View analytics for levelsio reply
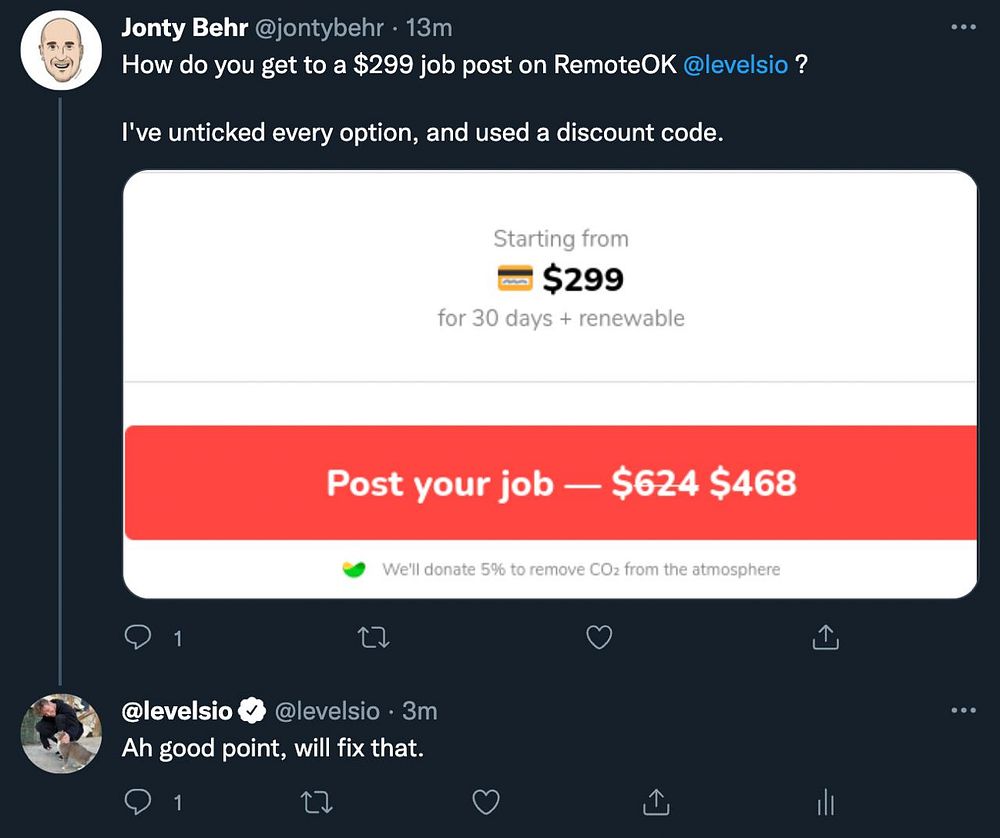The image size is (1000, 838). tap(825, 801)
